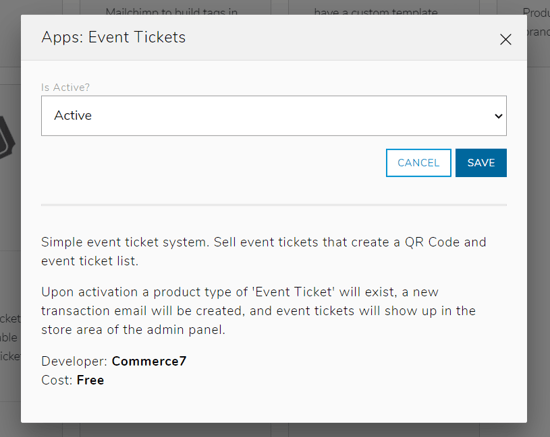The height and width of the screenshot is (437, 550).
Task: Open the Is Active dropdown
Action: coord(274,115)
